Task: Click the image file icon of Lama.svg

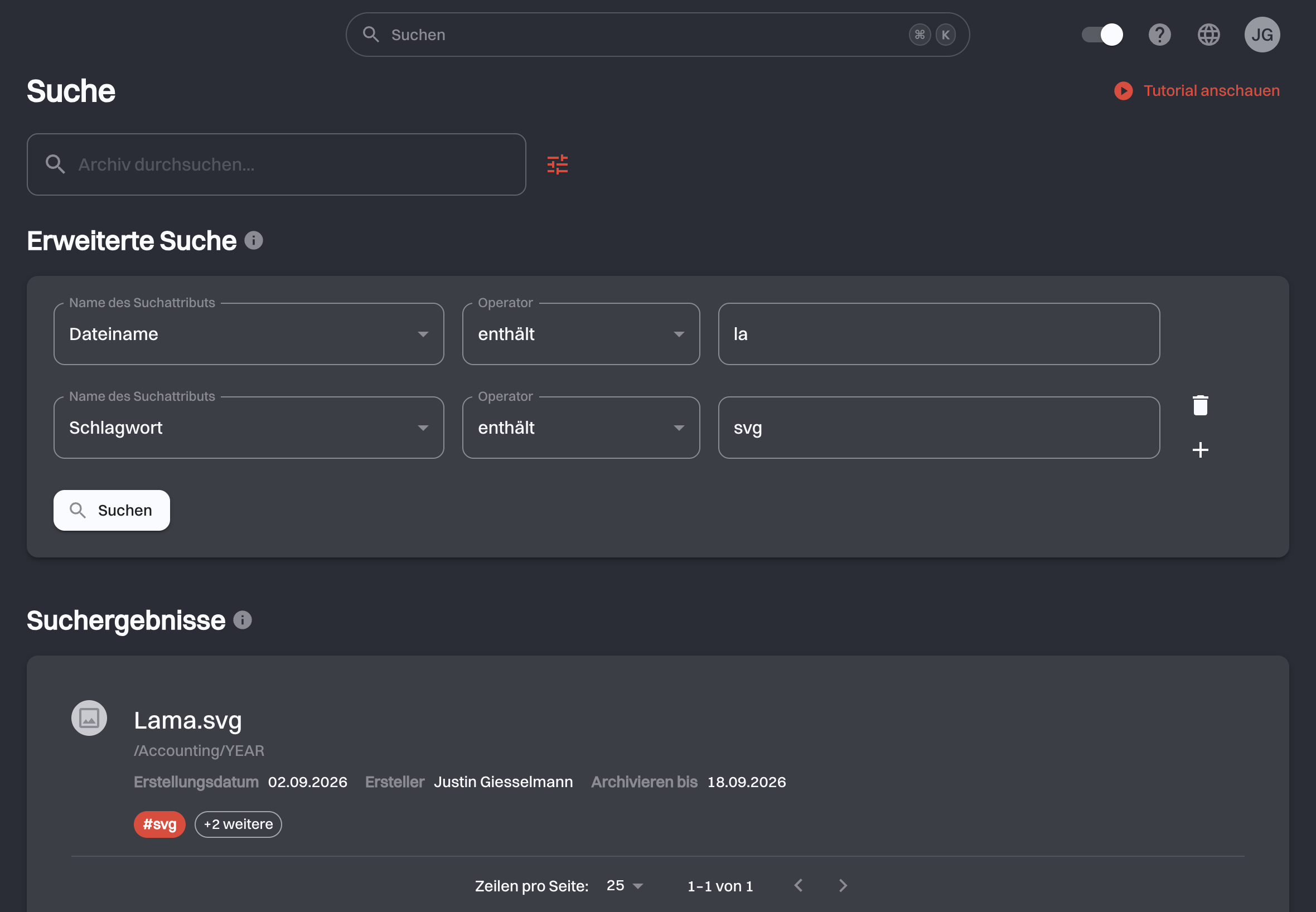Action: [x=89, y=717]
